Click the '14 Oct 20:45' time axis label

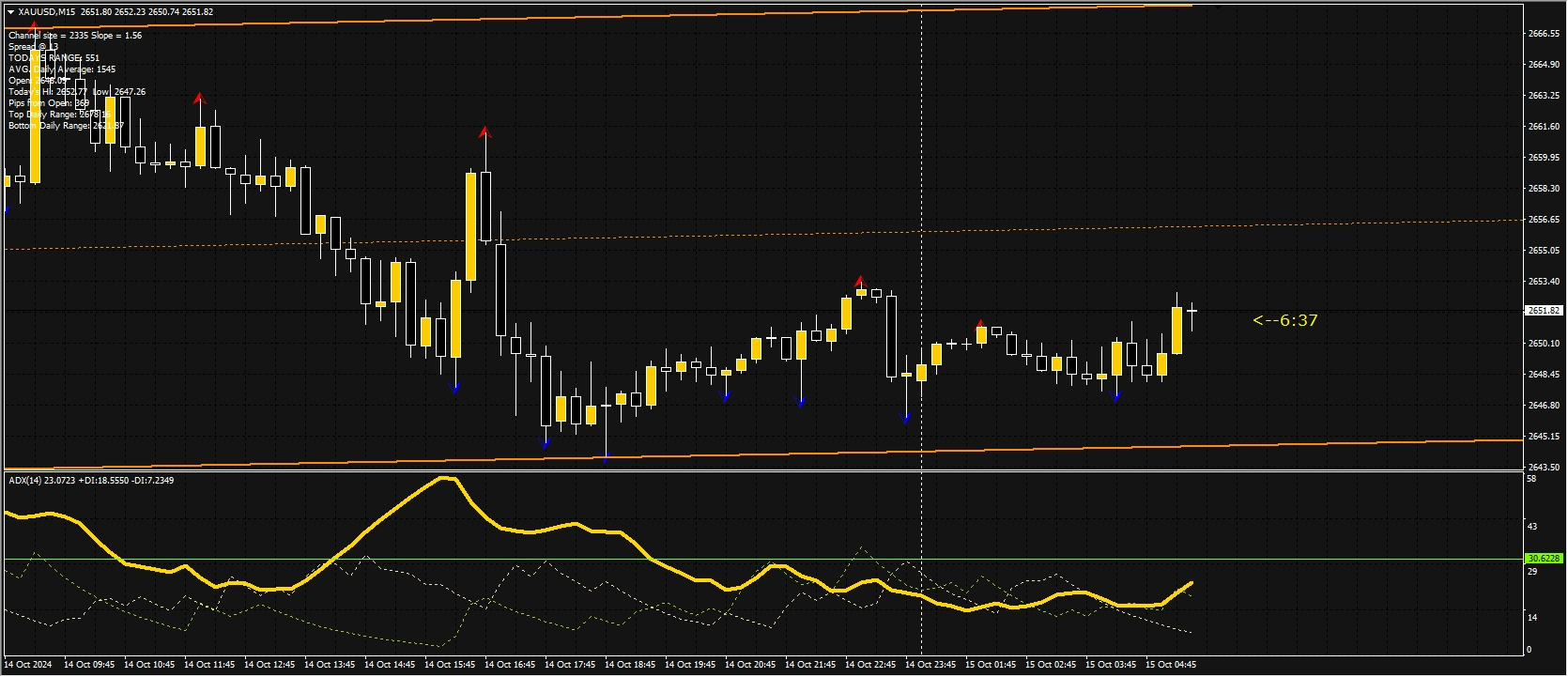click(750, 665)
